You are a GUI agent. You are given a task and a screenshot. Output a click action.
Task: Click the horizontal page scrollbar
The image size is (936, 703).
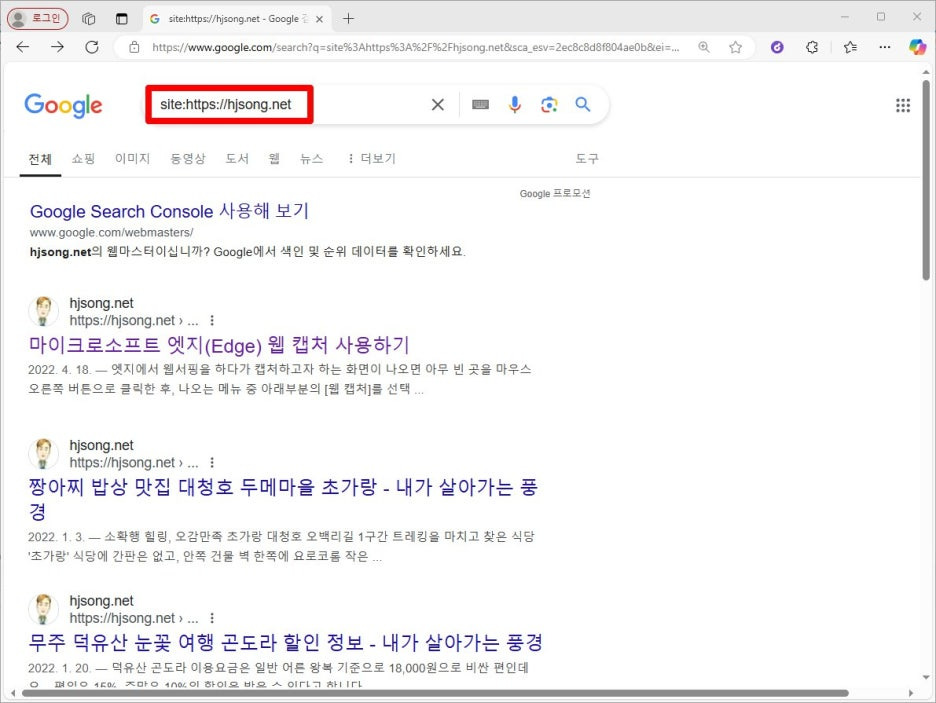[435, 693]
